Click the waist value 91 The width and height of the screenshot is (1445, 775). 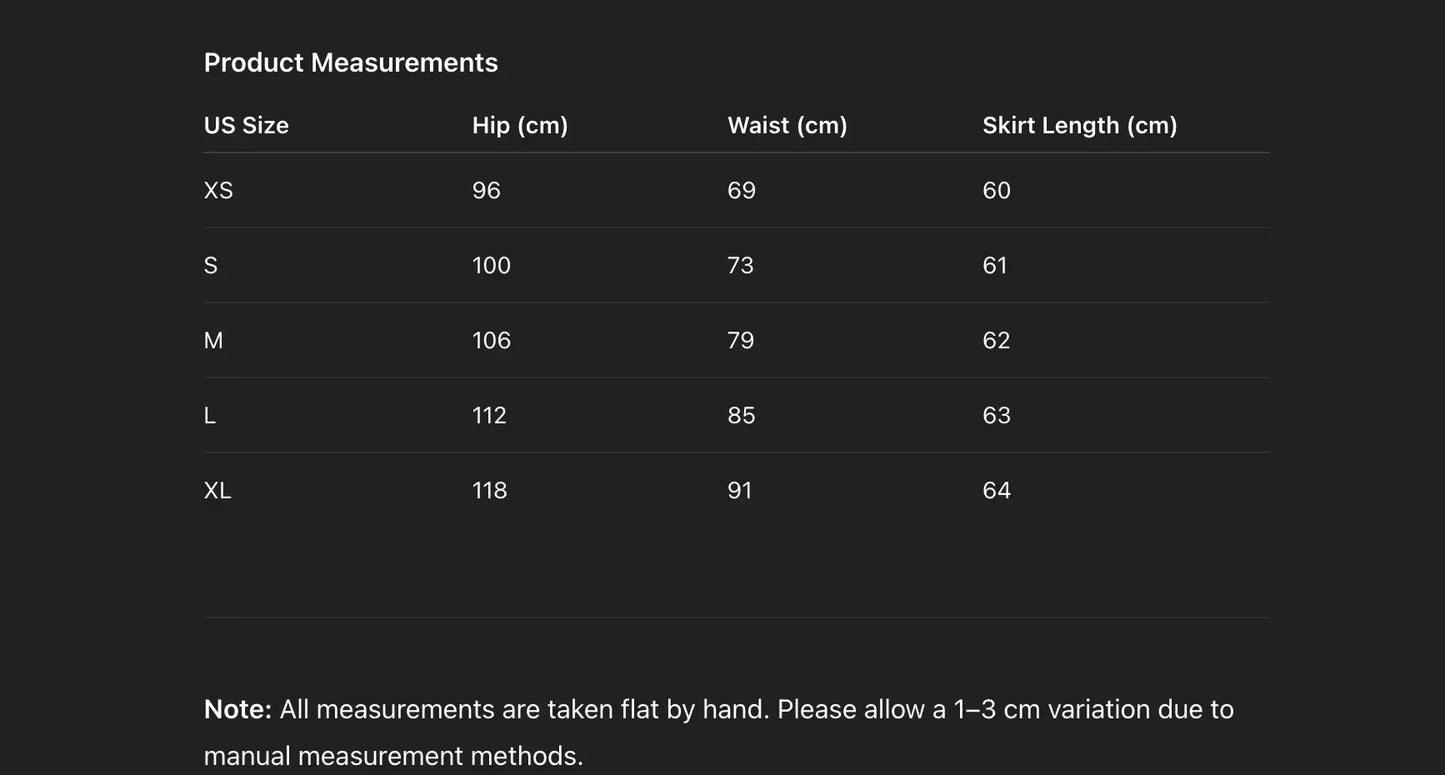click(739, 490)
